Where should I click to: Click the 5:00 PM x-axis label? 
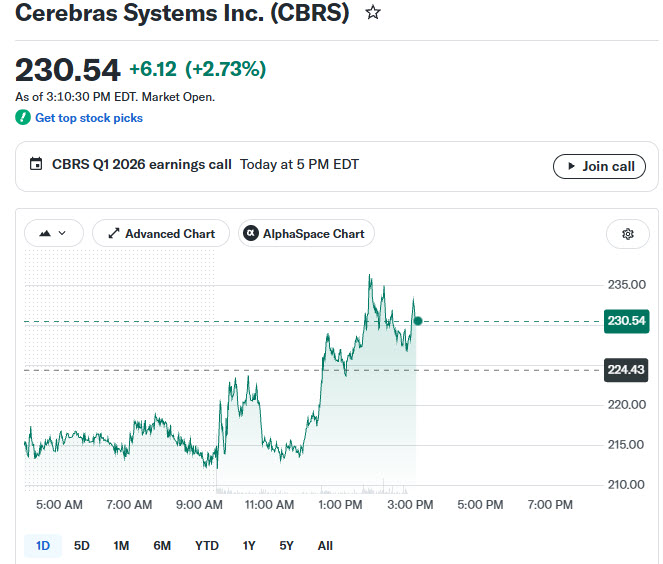(x=480, y=504)
